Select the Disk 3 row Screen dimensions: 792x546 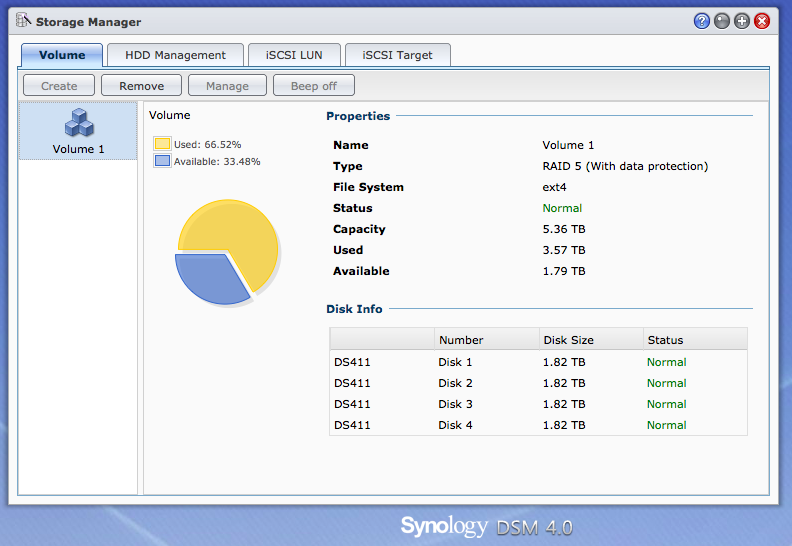pyautogui.click(x=538, y=404)
